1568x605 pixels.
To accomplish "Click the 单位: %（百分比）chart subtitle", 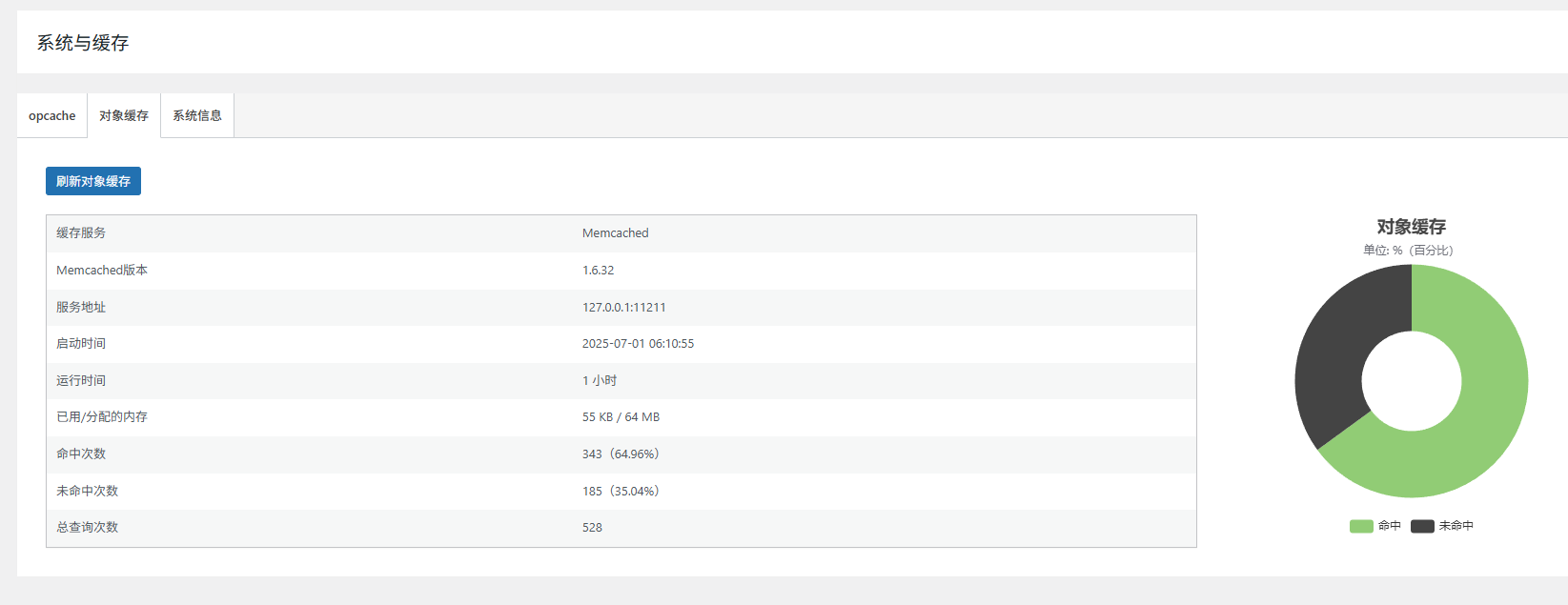I will coord(1409,251).
